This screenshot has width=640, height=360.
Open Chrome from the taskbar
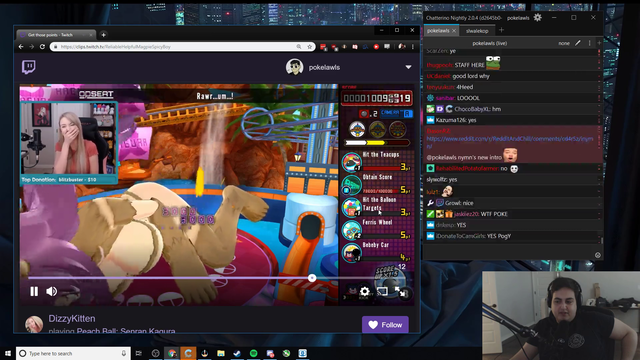(x=172, y=353)
